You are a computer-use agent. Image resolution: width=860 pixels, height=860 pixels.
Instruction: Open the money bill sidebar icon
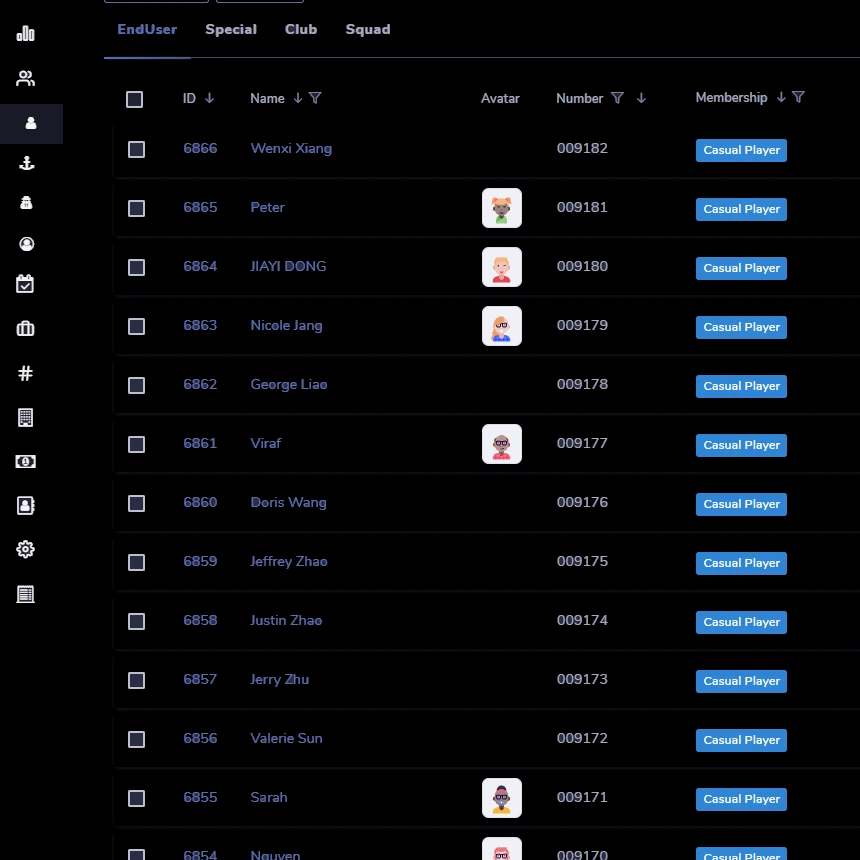(26, 461)
